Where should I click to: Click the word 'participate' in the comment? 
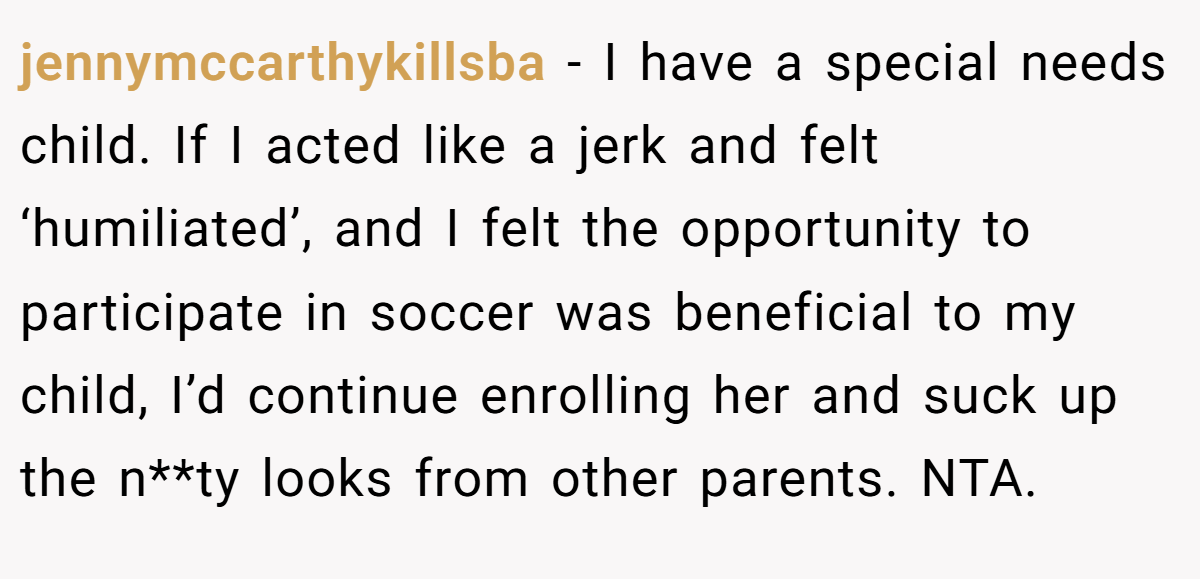click(x=152, y=316)
